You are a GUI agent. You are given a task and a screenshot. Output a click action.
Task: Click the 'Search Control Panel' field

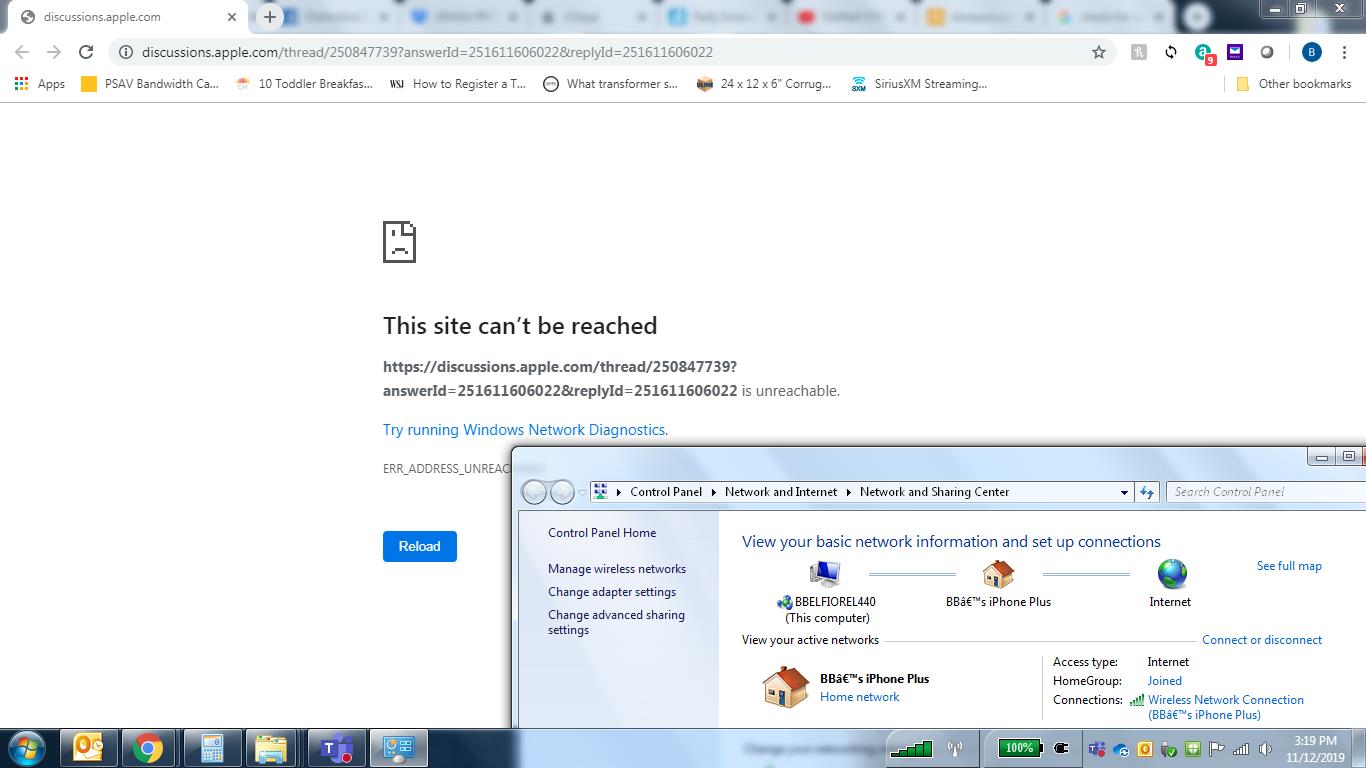pos(1266,492)
